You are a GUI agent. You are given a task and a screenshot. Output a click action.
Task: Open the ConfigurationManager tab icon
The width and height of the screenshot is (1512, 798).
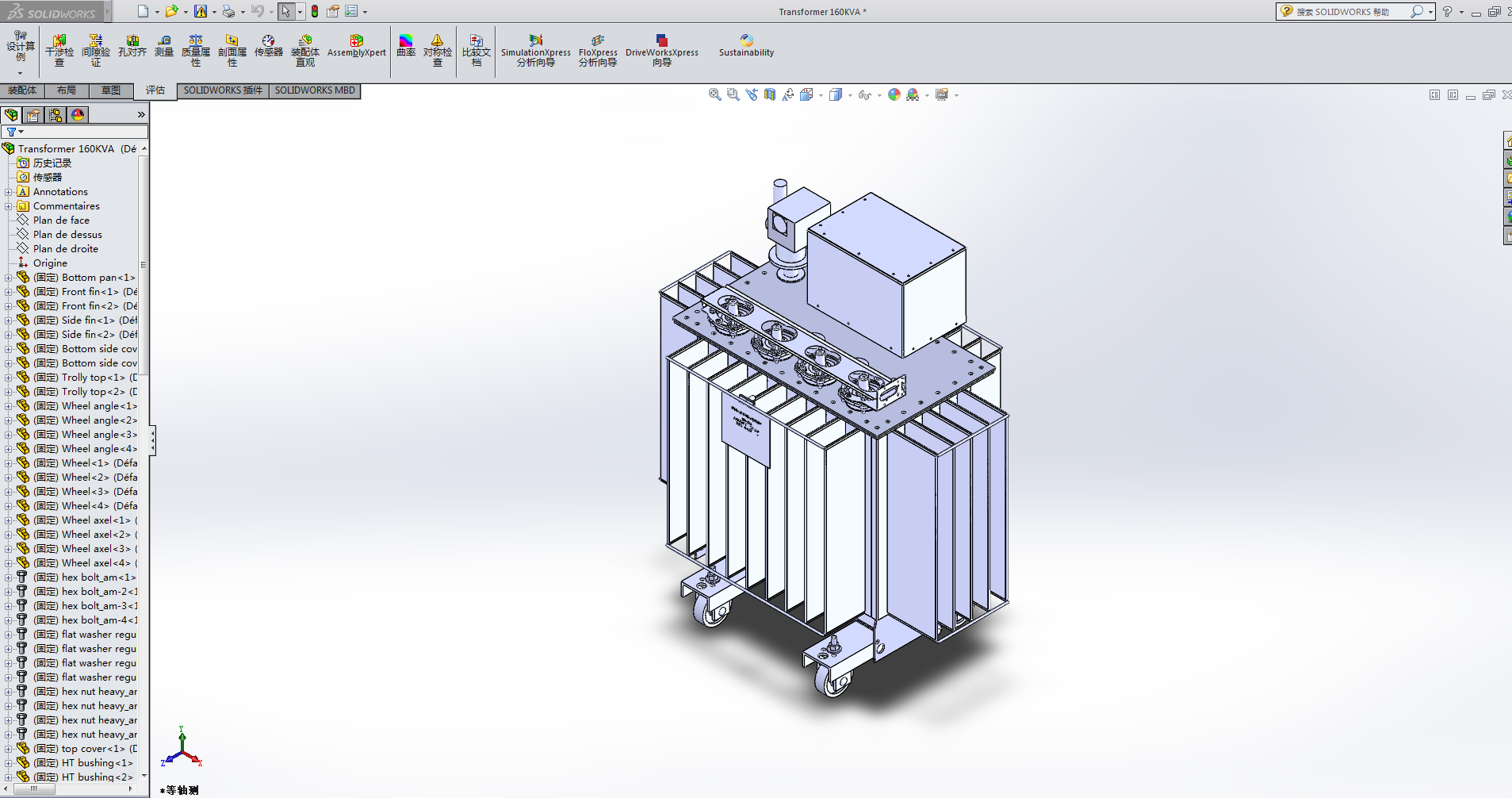pos(56,115)
